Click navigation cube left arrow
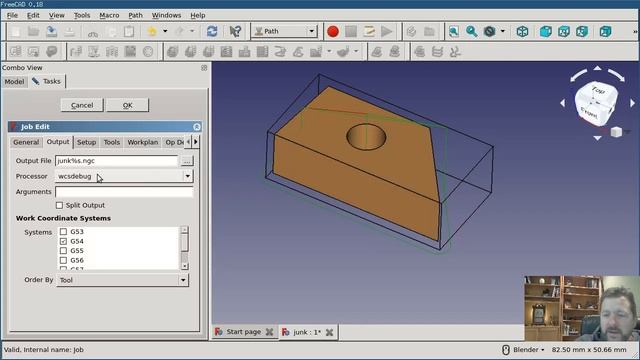 [562, 103]
